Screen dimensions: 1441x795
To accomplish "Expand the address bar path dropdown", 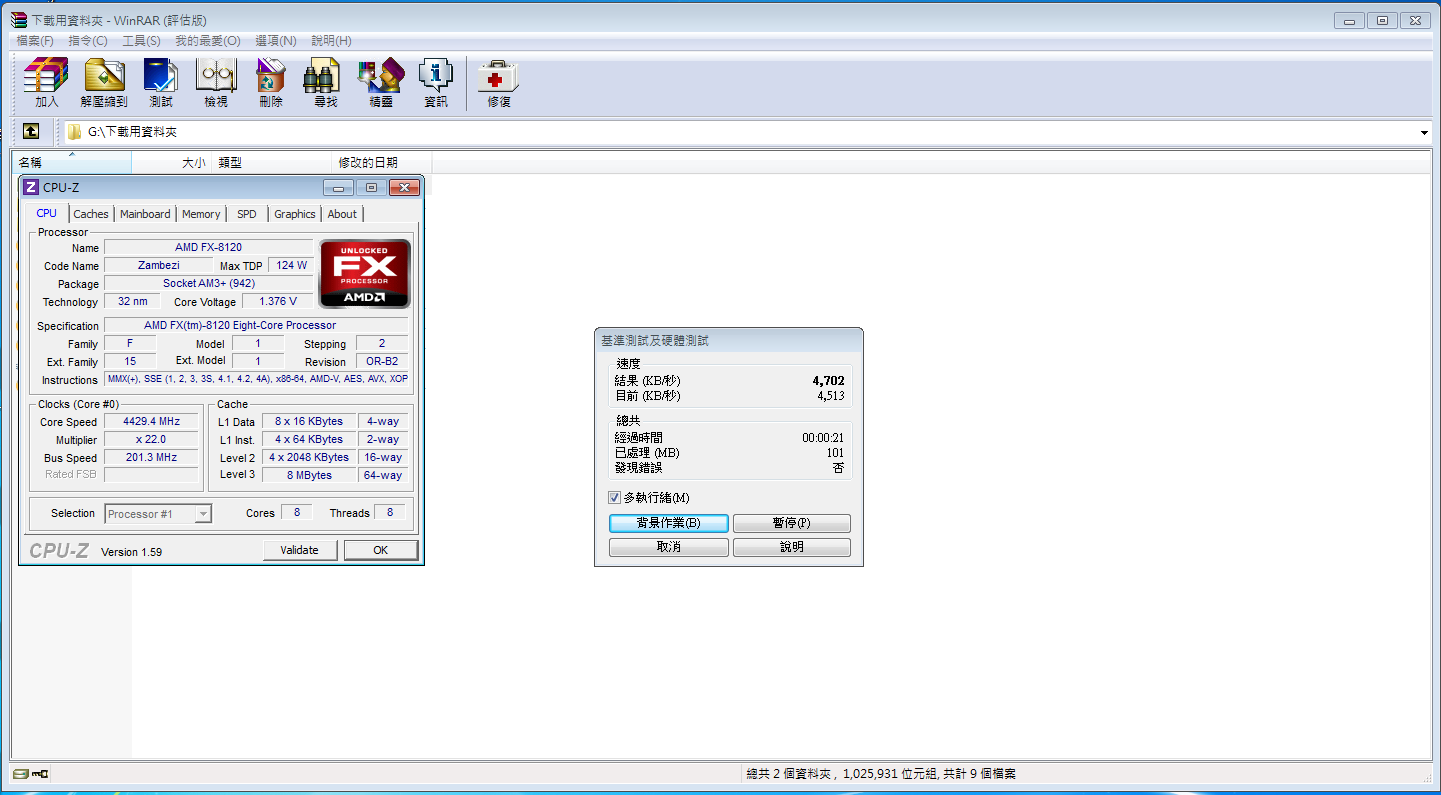I will 1424,132.
